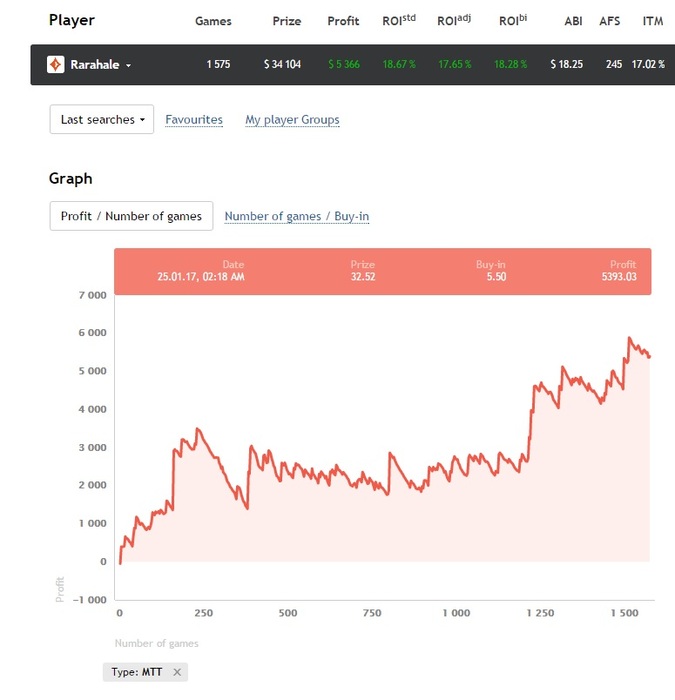Screen dimensions: 675x700
Task: Click the Games column header
Action: point(212,21)
